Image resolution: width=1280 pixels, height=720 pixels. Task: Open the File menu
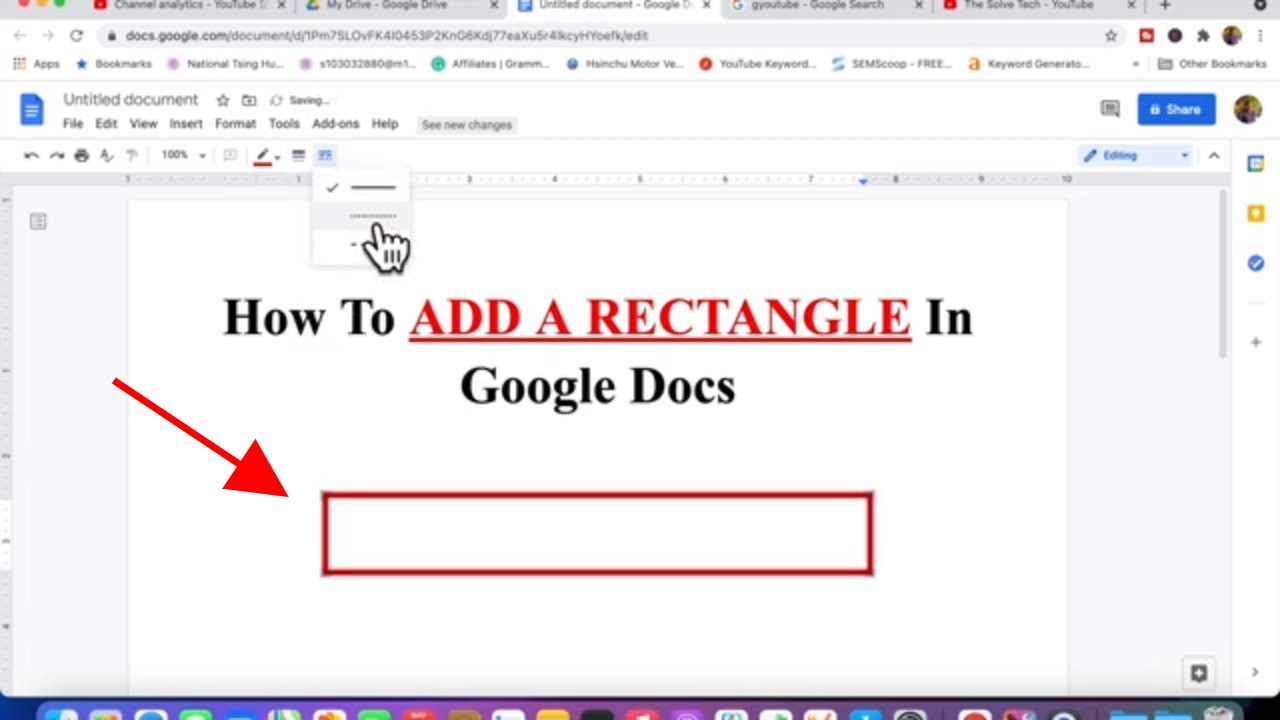point(73,124)
